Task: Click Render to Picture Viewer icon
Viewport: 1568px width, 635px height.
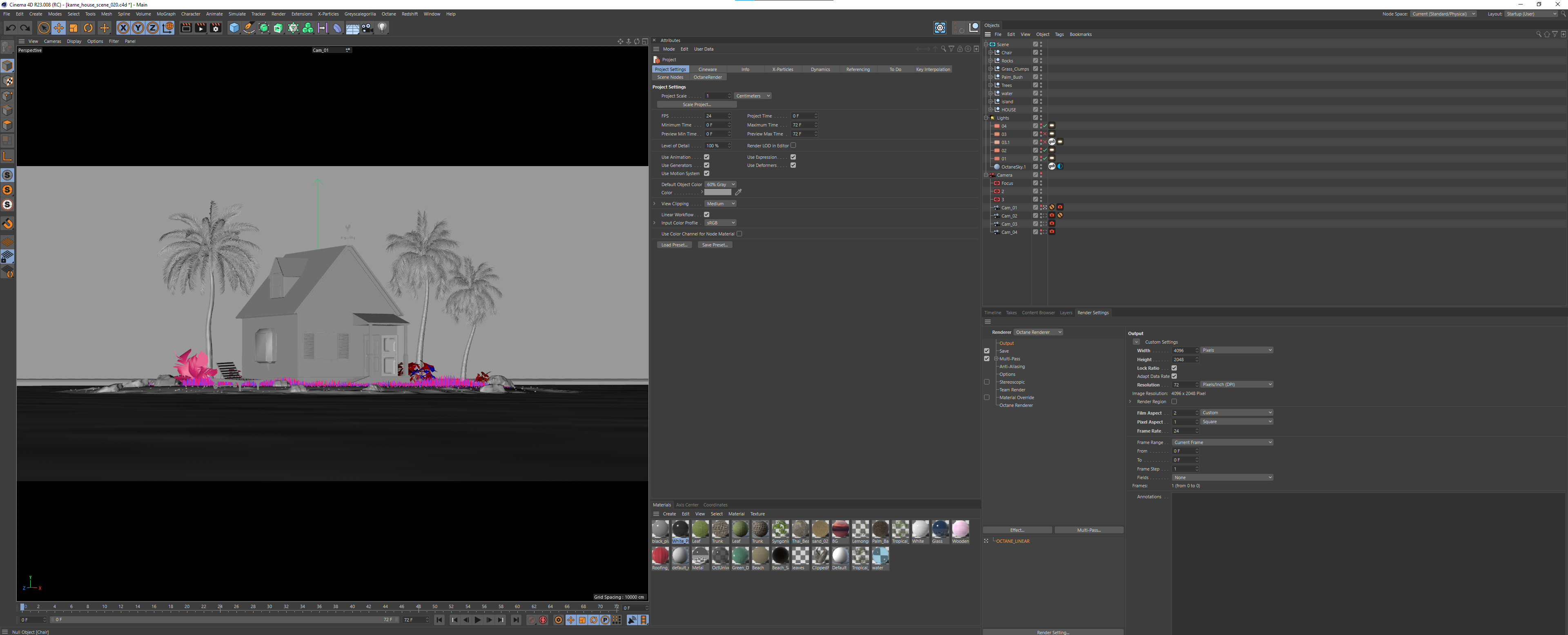Action: click(201, 28)
